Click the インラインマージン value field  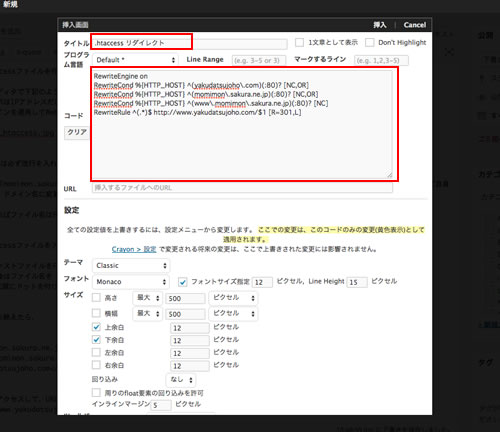coord(161,405)
